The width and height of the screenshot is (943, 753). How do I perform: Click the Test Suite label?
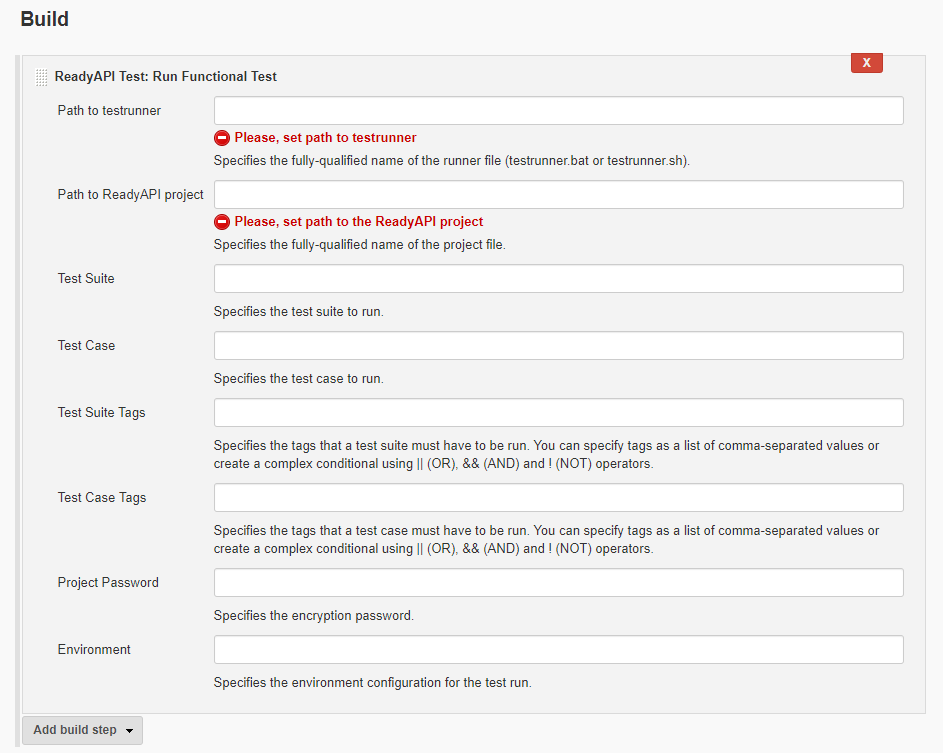[84, 278]
